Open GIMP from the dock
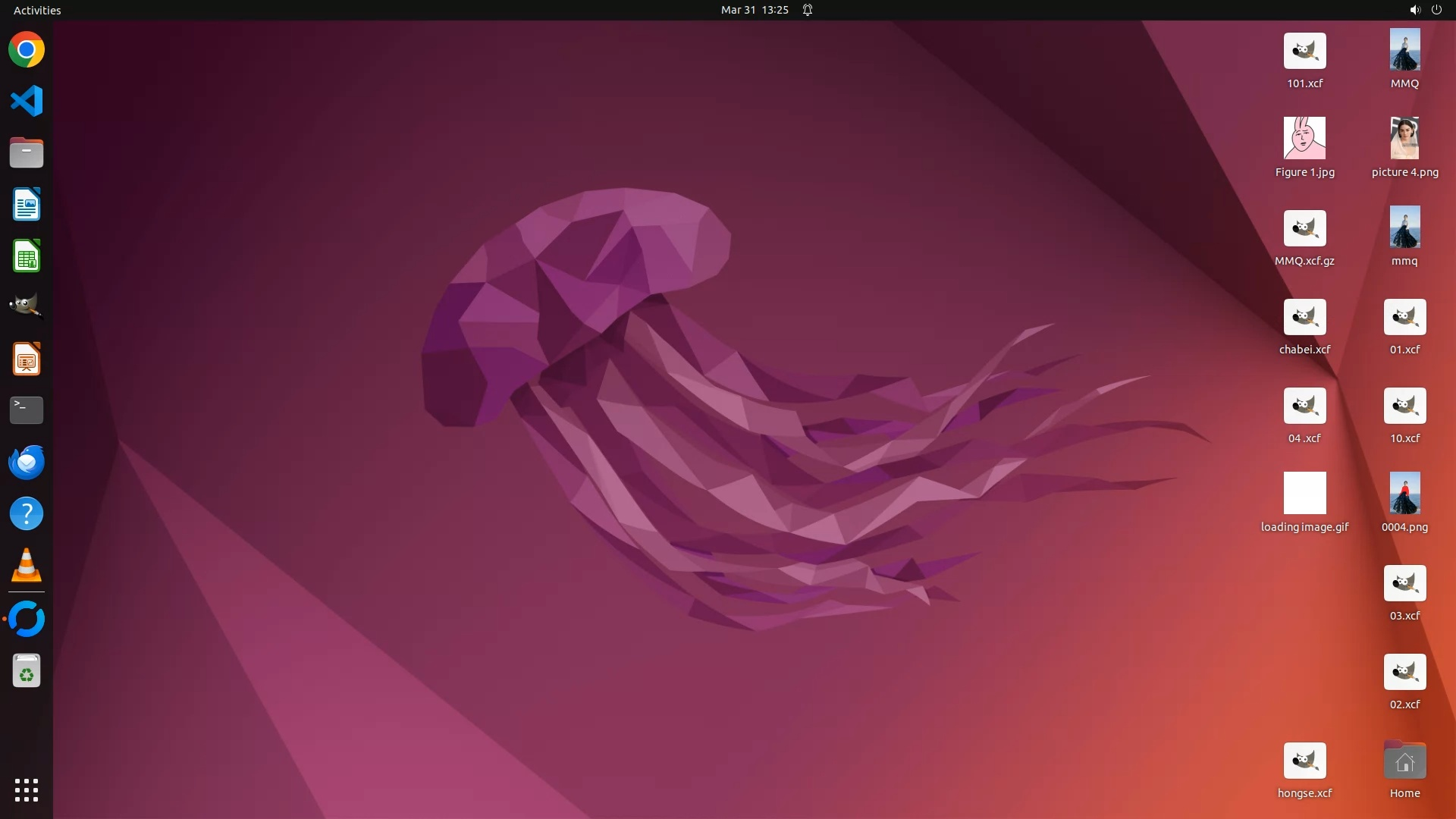The image size is (1456, 819). [27, 307]
